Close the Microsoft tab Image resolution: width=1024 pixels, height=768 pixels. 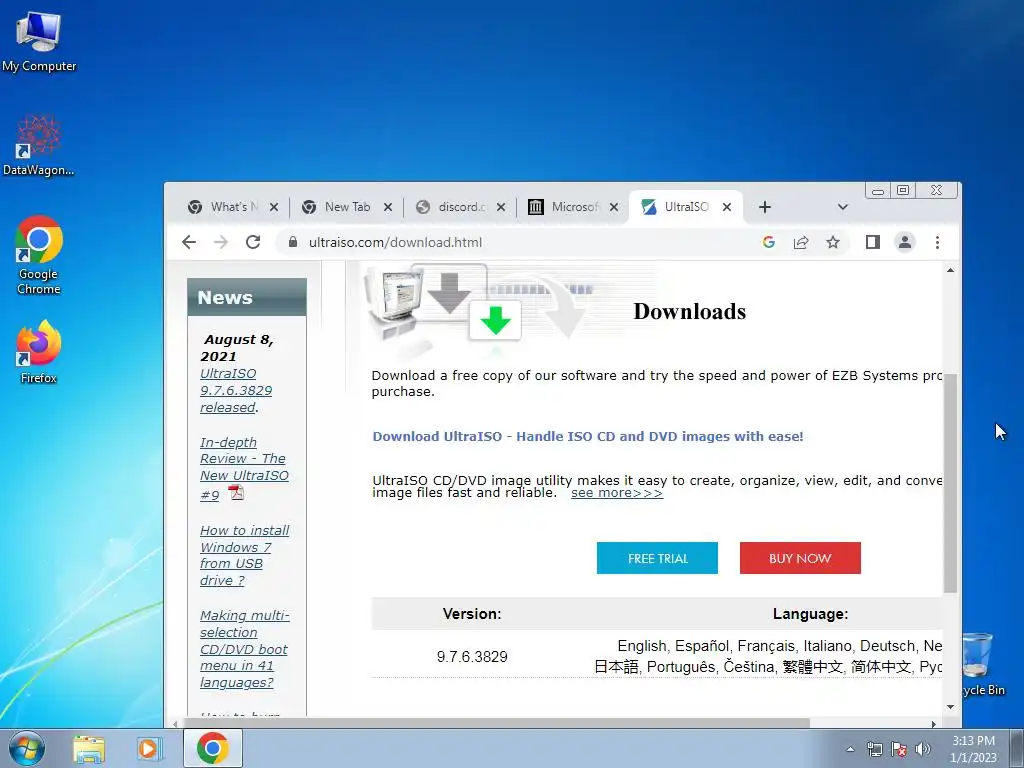point(614,207)
